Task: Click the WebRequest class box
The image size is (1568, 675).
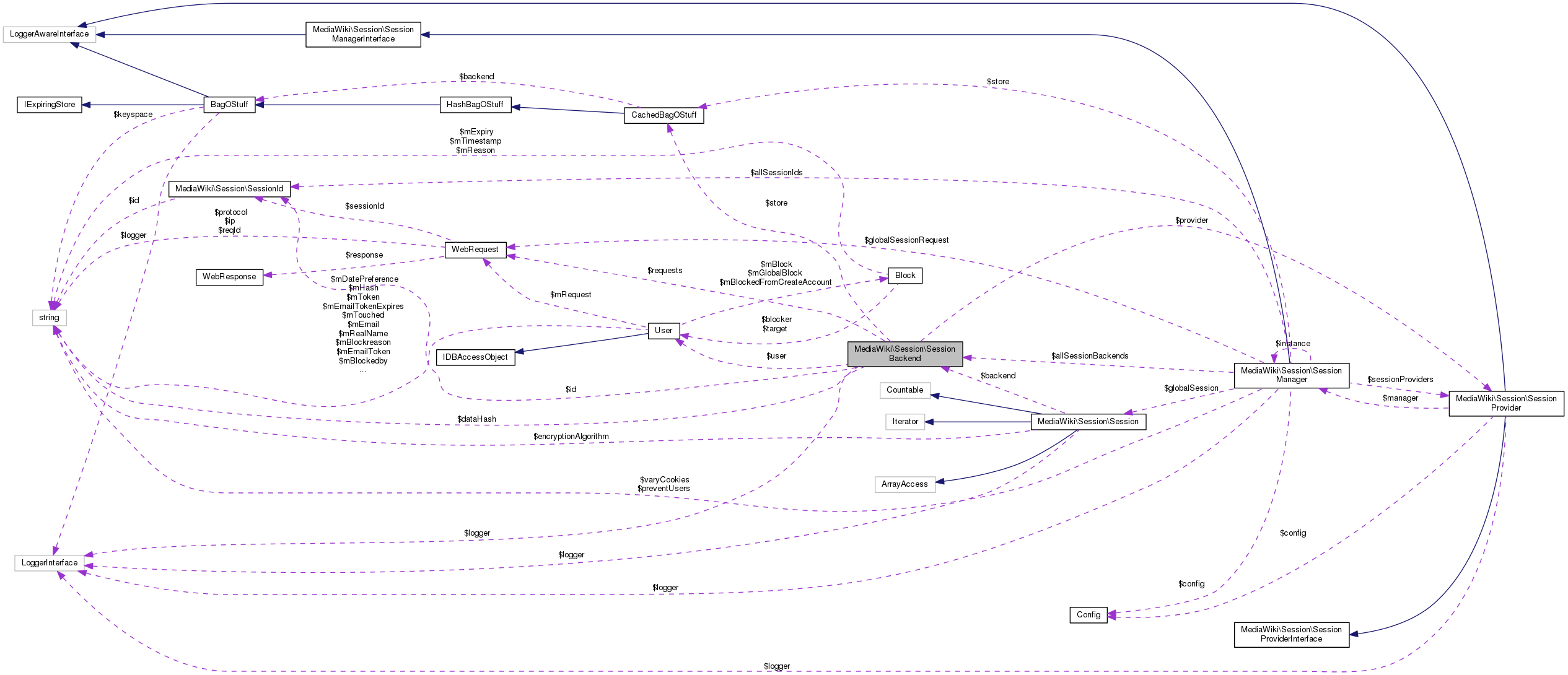Action: (x=475, y=250)
